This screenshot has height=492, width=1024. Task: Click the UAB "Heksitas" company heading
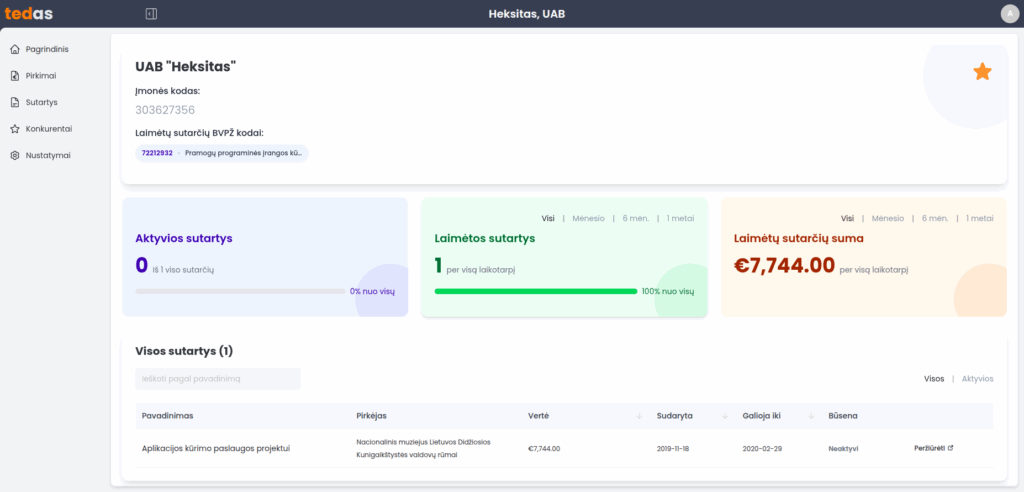click(x=185, y=67)
